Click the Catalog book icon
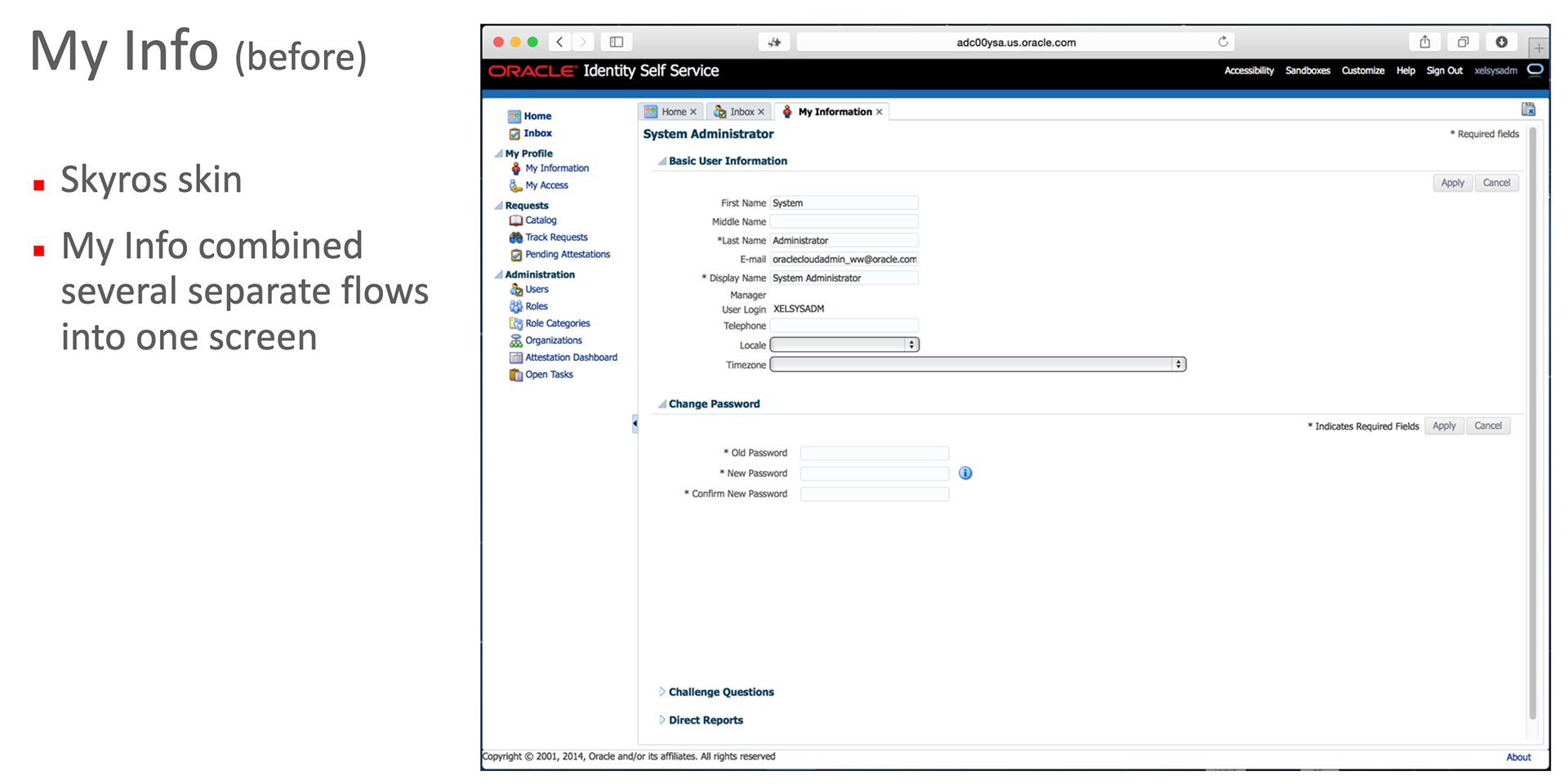The height and width of the screenshot is (784, 1568). click(x=515, y=220)
